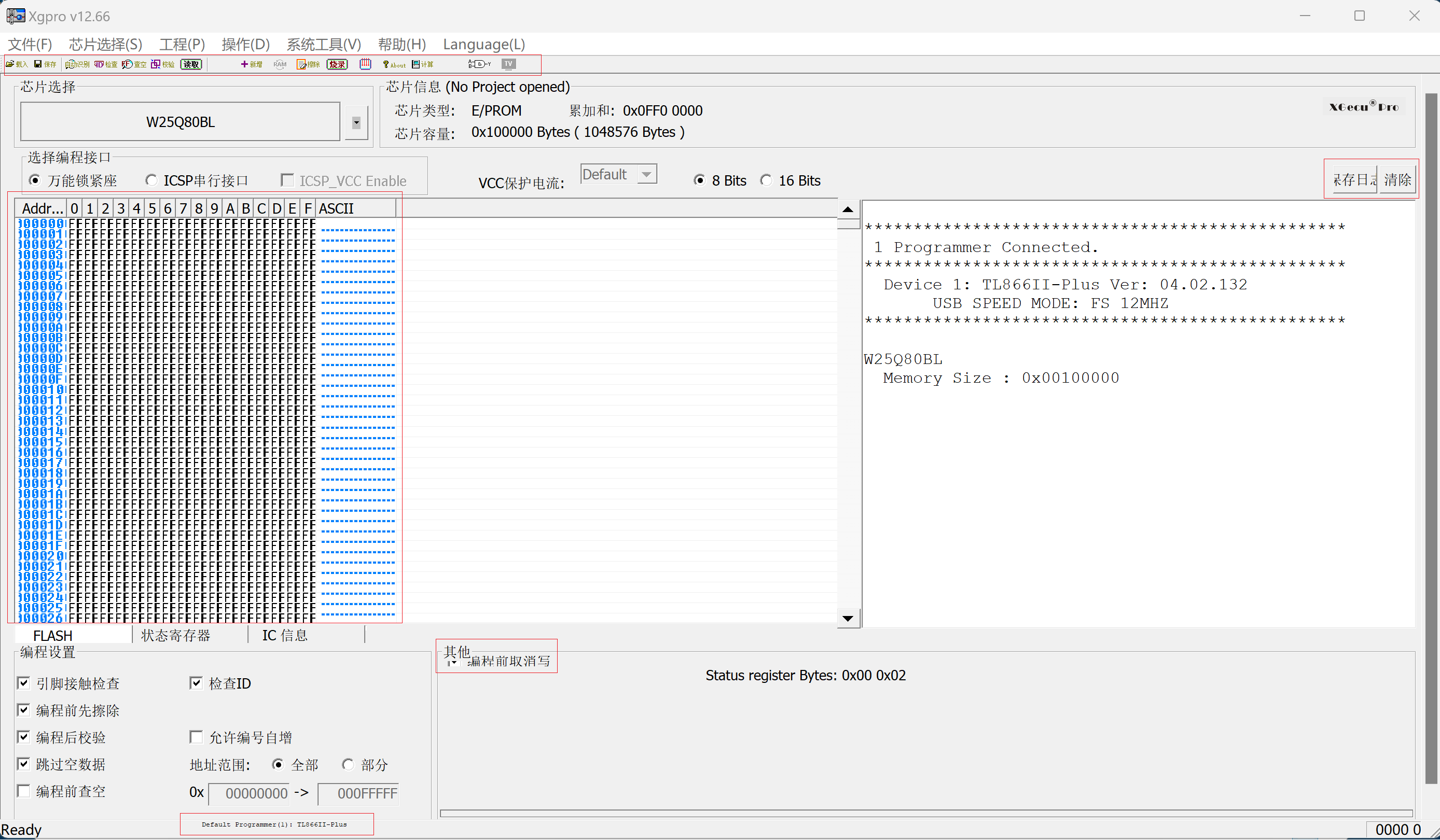Switch to the IC 信息 tab
1440x840 pixels.
tap(285, 635)
